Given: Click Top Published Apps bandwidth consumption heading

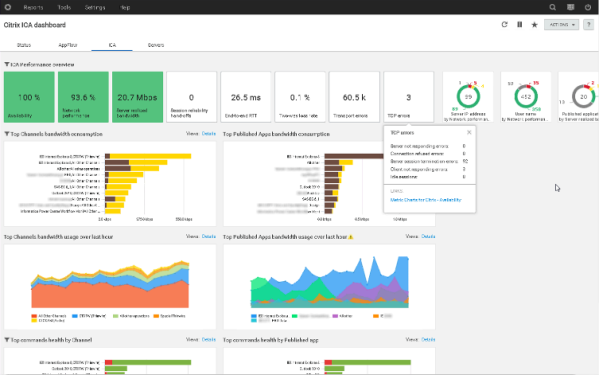Looking at the screenshot, I should (276, 134).
